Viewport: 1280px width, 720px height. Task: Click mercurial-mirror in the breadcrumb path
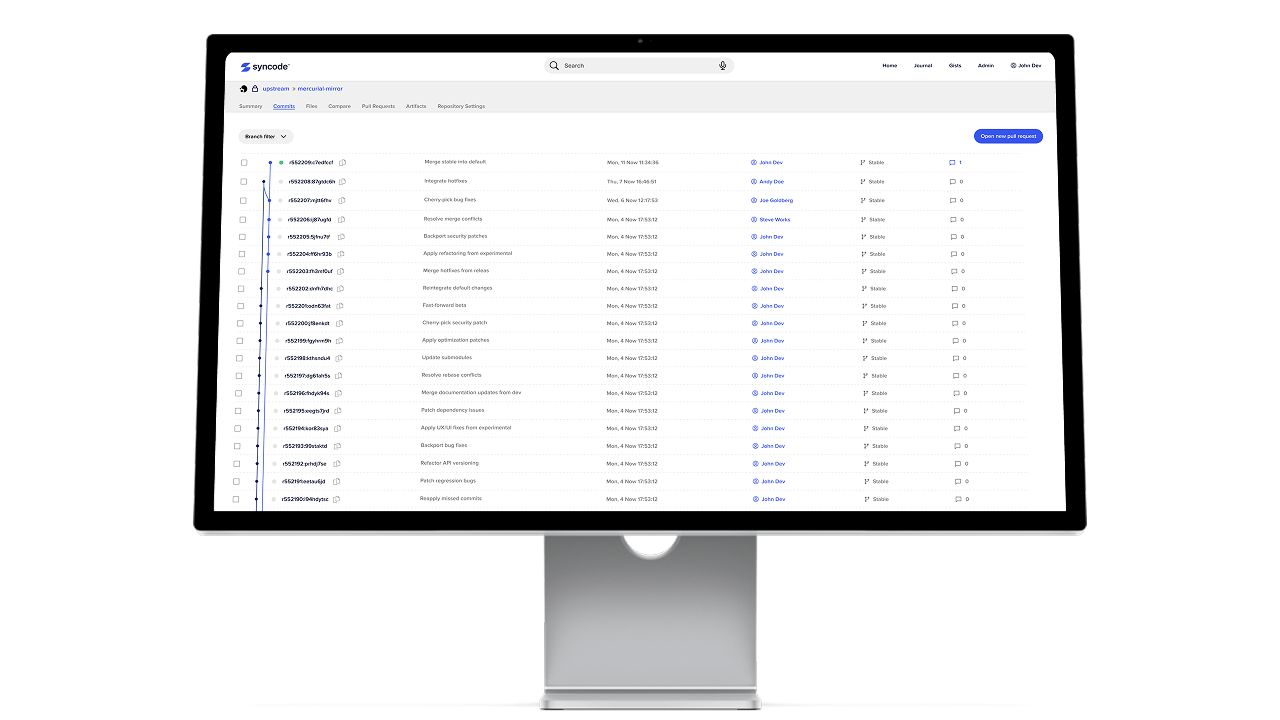click(318, 88)
